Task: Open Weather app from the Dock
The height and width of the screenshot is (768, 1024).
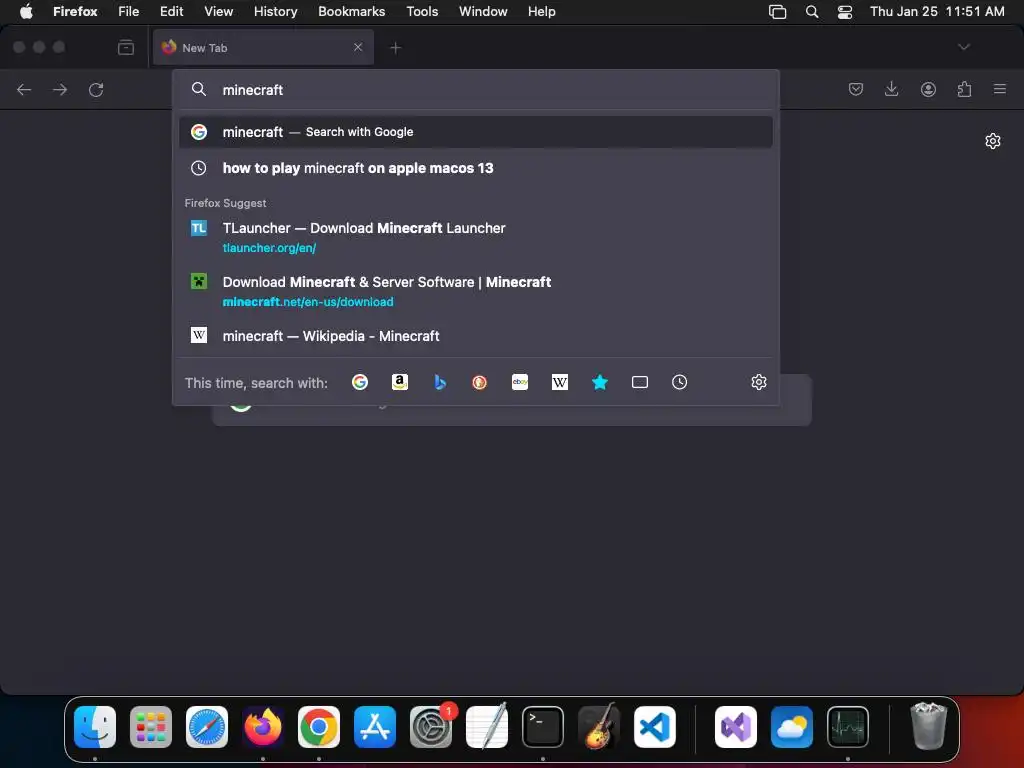Action: click(x=792, y=727)
